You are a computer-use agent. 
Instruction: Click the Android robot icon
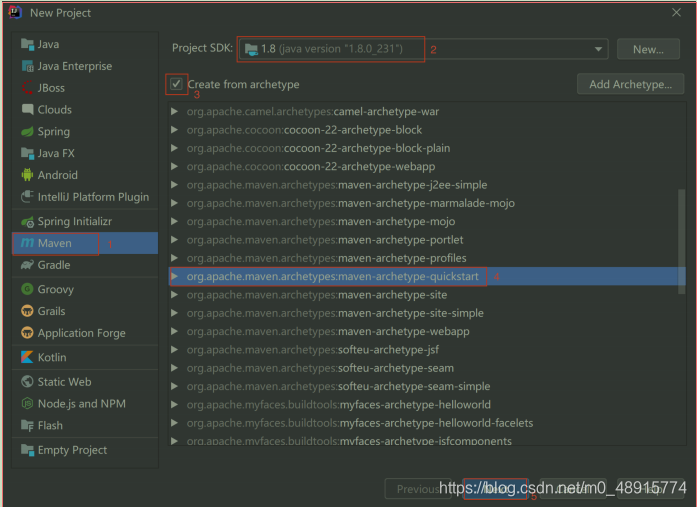pos(28,175)
